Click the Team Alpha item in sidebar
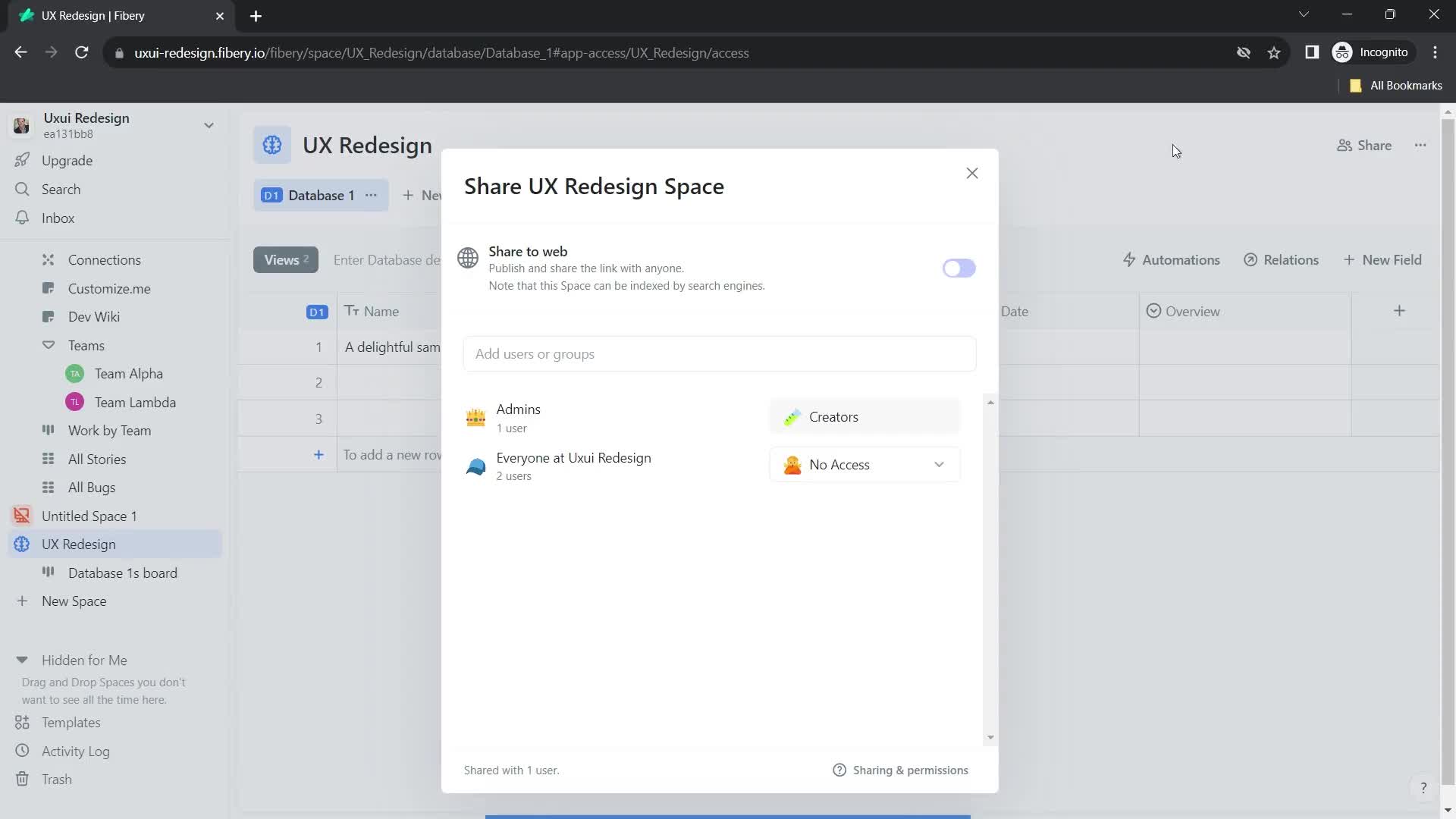The image size is (1456, 819). (x=128, y=373)
